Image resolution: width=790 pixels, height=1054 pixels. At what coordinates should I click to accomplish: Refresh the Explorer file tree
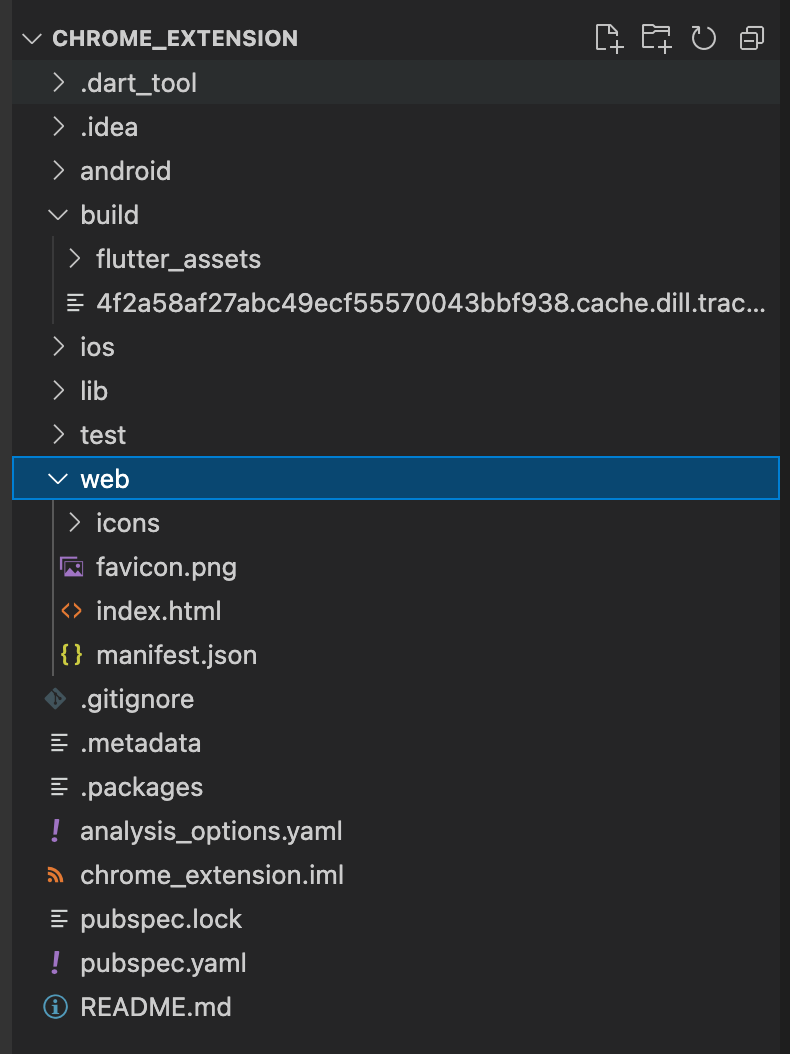click(704, 38)
